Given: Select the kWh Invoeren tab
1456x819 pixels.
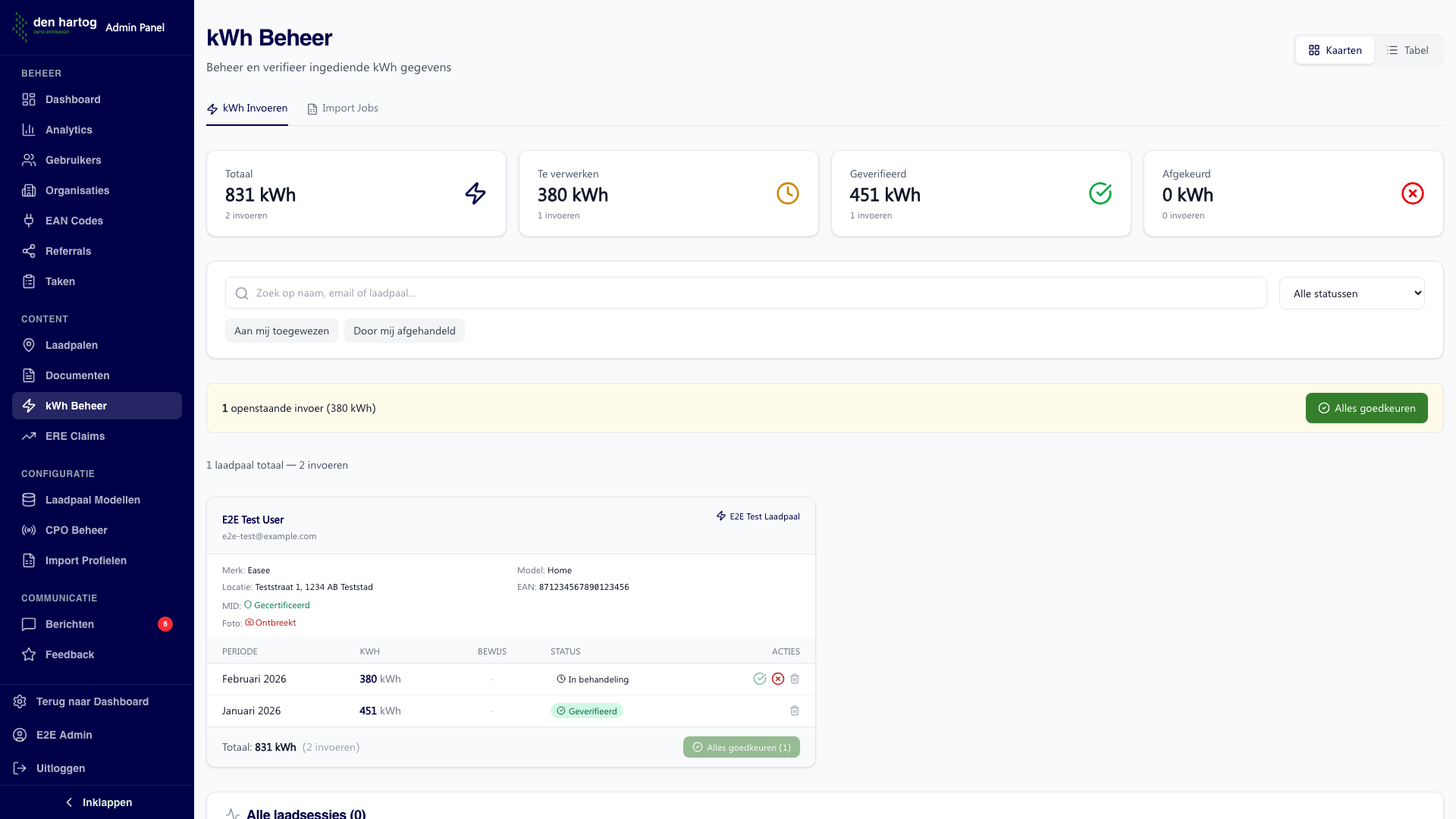Looking at the screenshot, I should pos(247,108).
